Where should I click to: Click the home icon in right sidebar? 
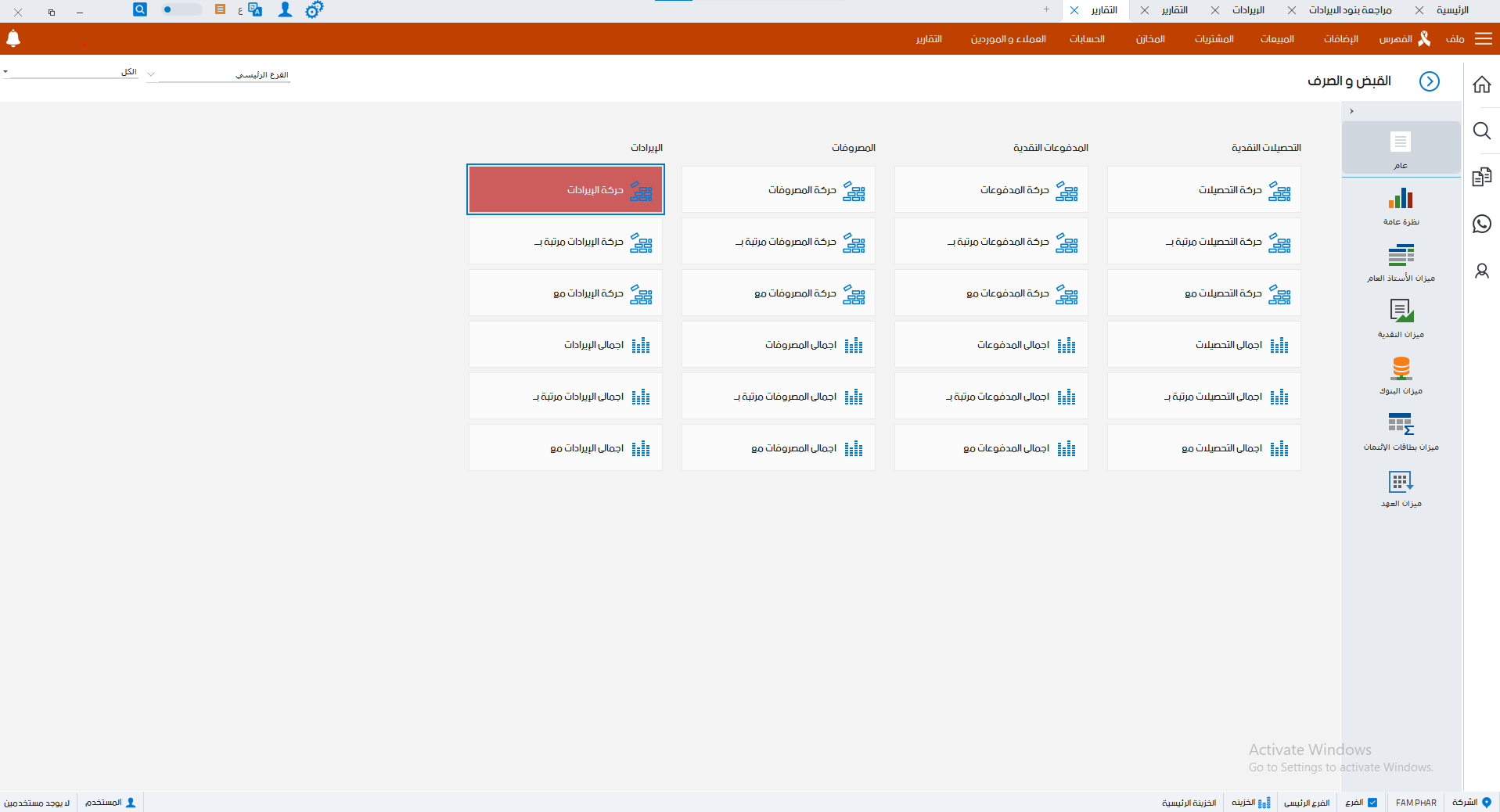[x=1481, y=84]
